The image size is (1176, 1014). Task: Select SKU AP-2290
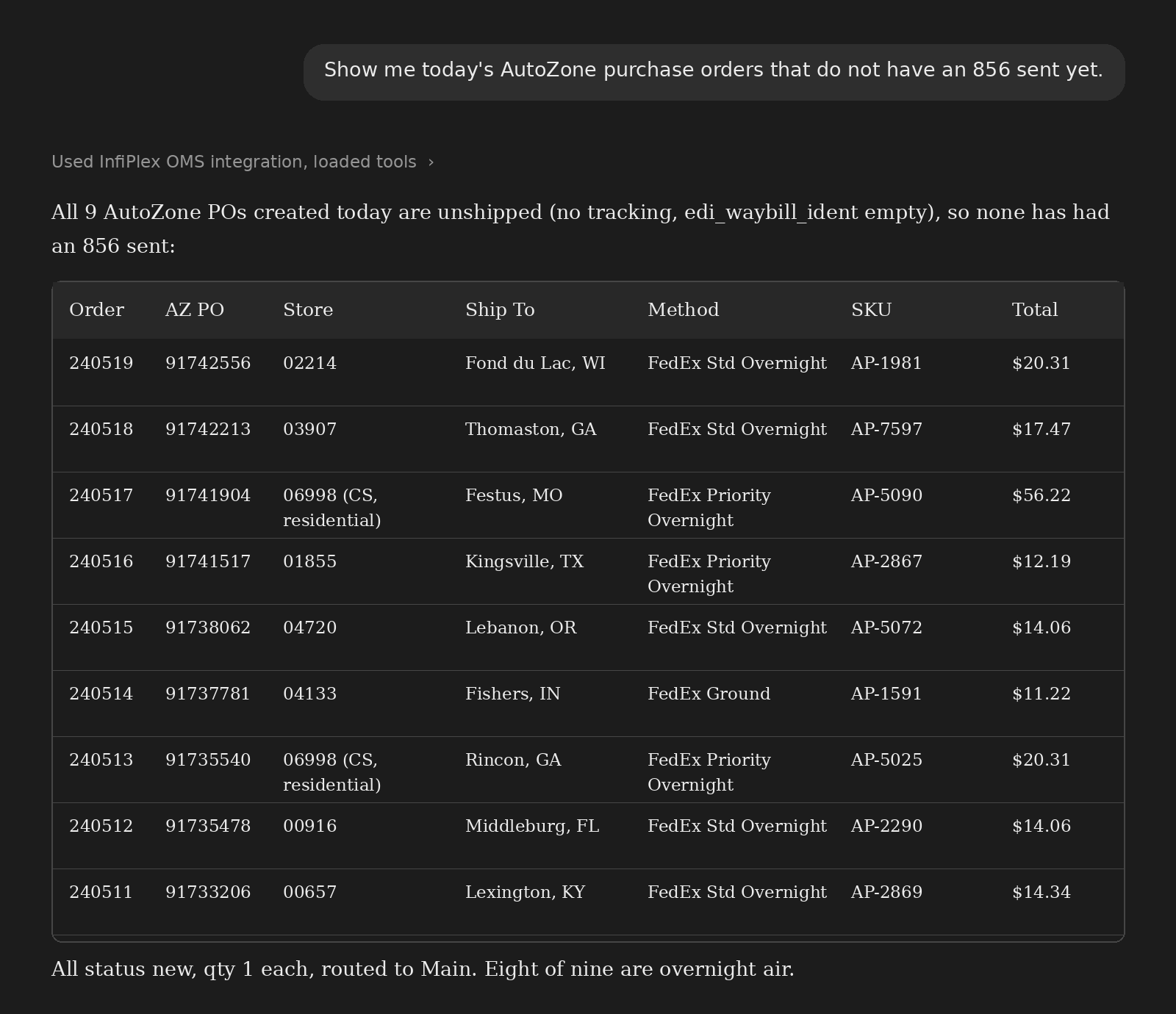tap(886, 827)
